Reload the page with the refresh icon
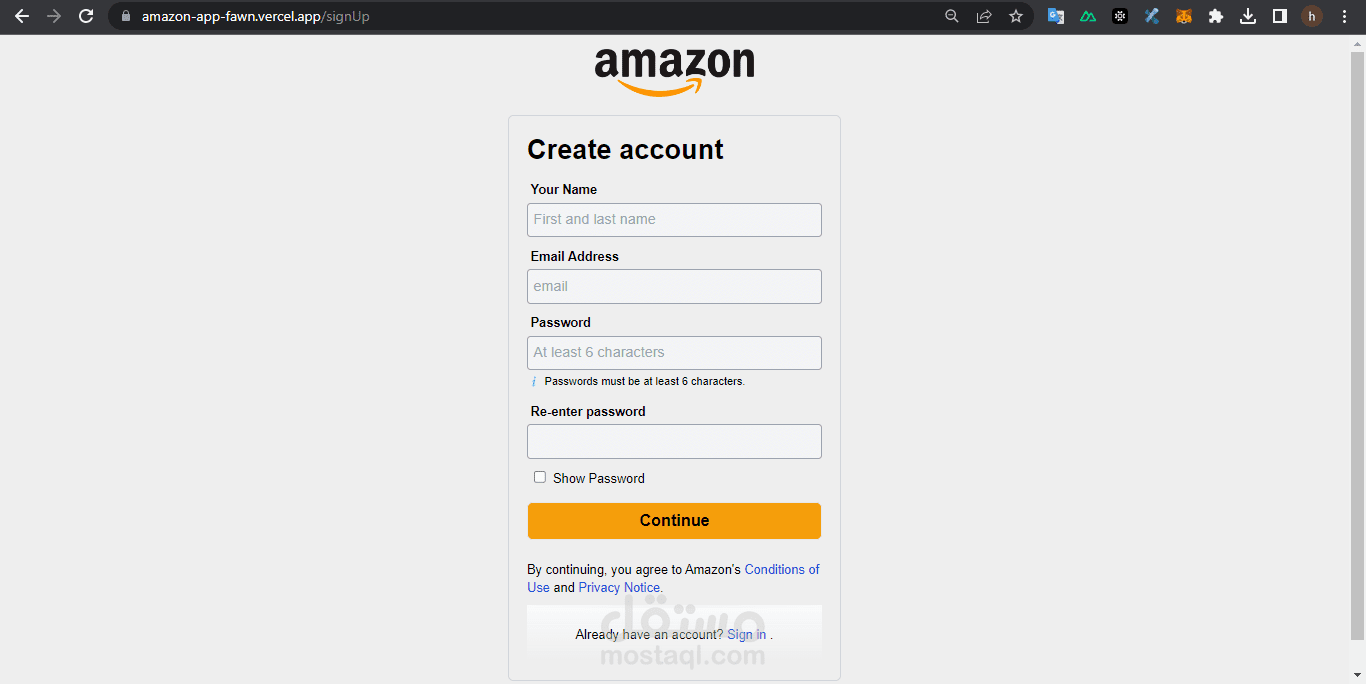 (86, 16)
